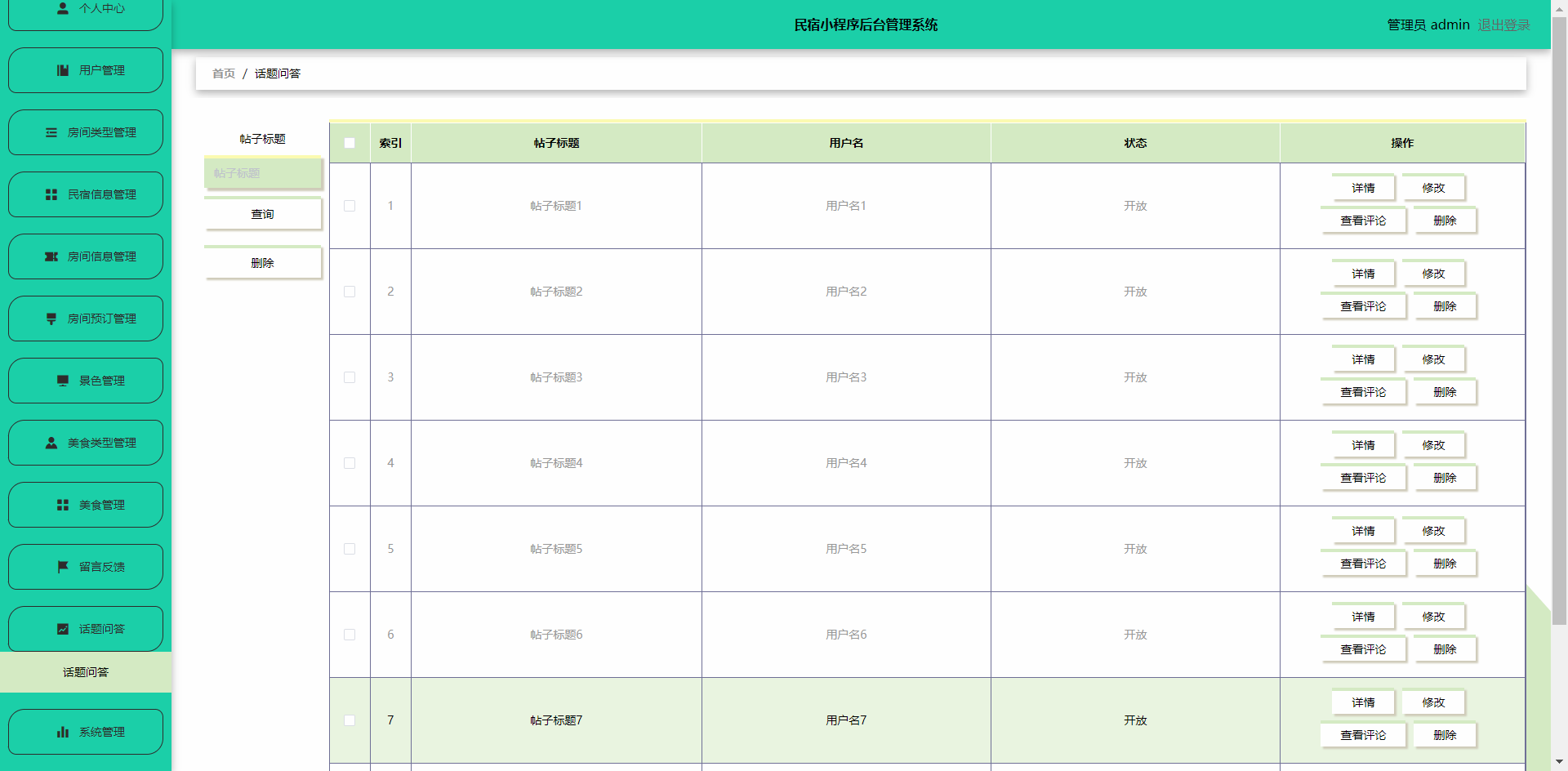Screen dimensions: 1568x771
Task: Check the checkbox for row 帖子标题1
Action: [x=350, y=206]
